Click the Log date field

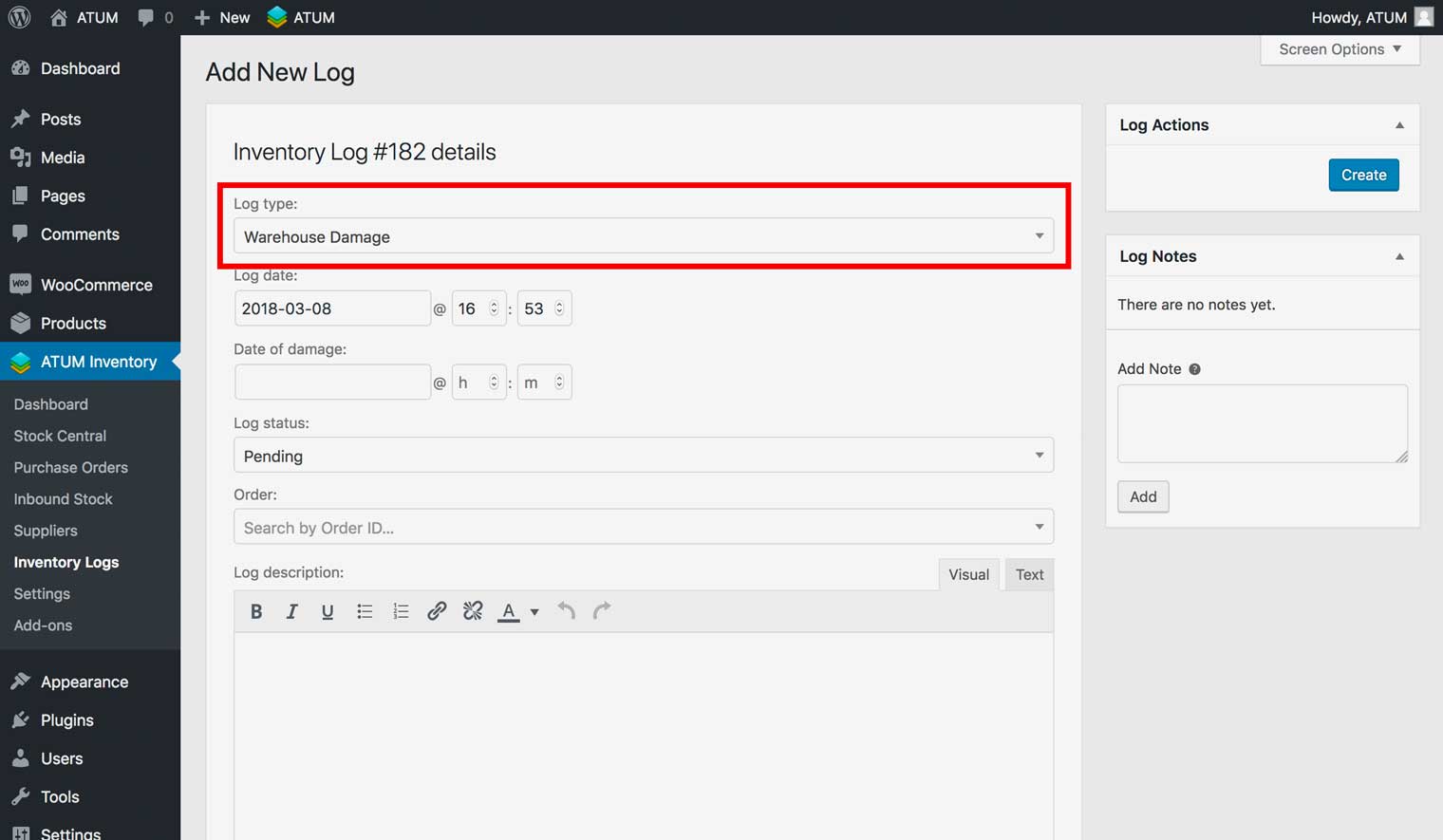(332, 308)
